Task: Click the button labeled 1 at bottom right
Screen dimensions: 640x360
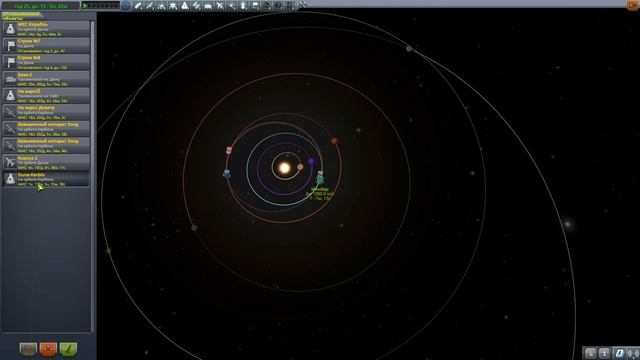Action: click(x=604, y=353)
